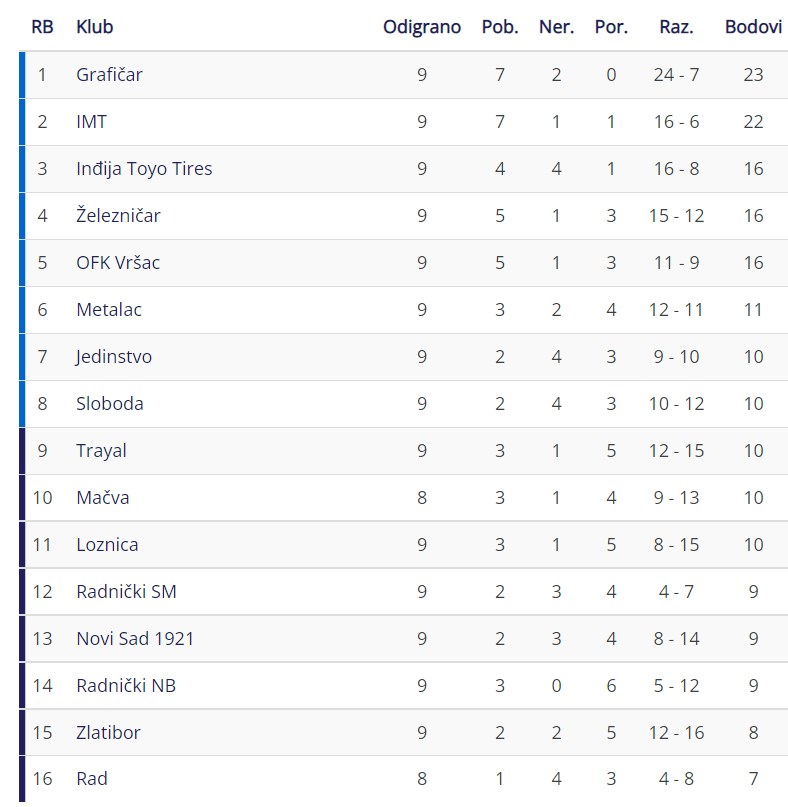Open the Loznica club entry

[x=107, y=545]
